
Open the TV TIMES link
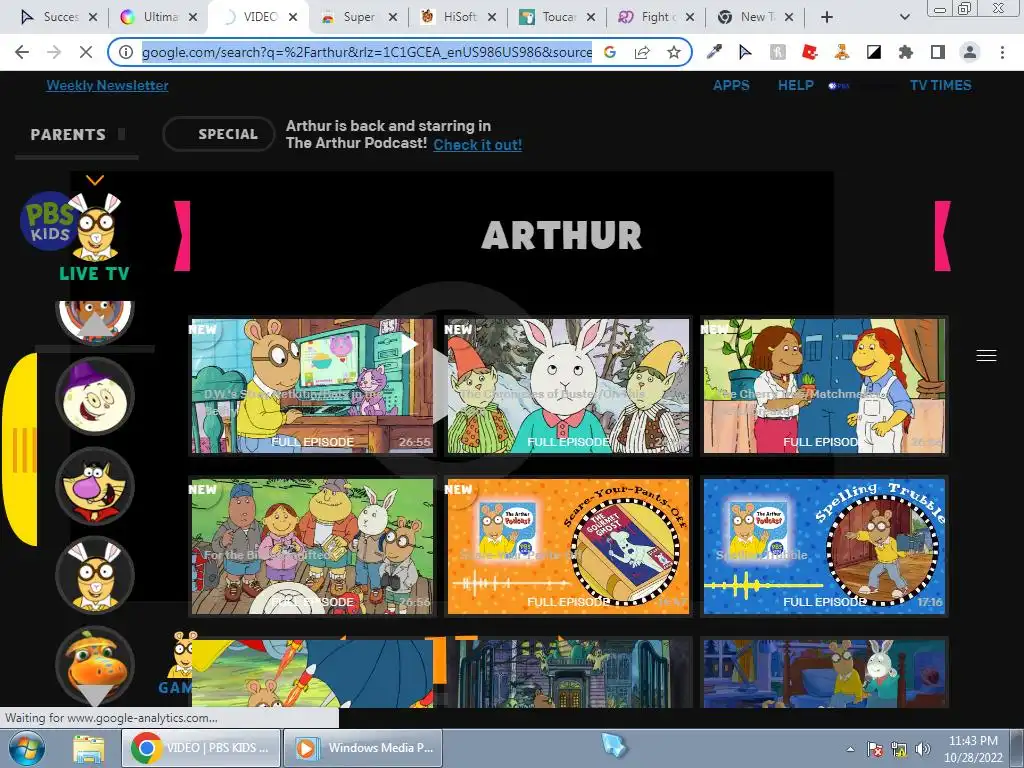[x=940, y=85]
